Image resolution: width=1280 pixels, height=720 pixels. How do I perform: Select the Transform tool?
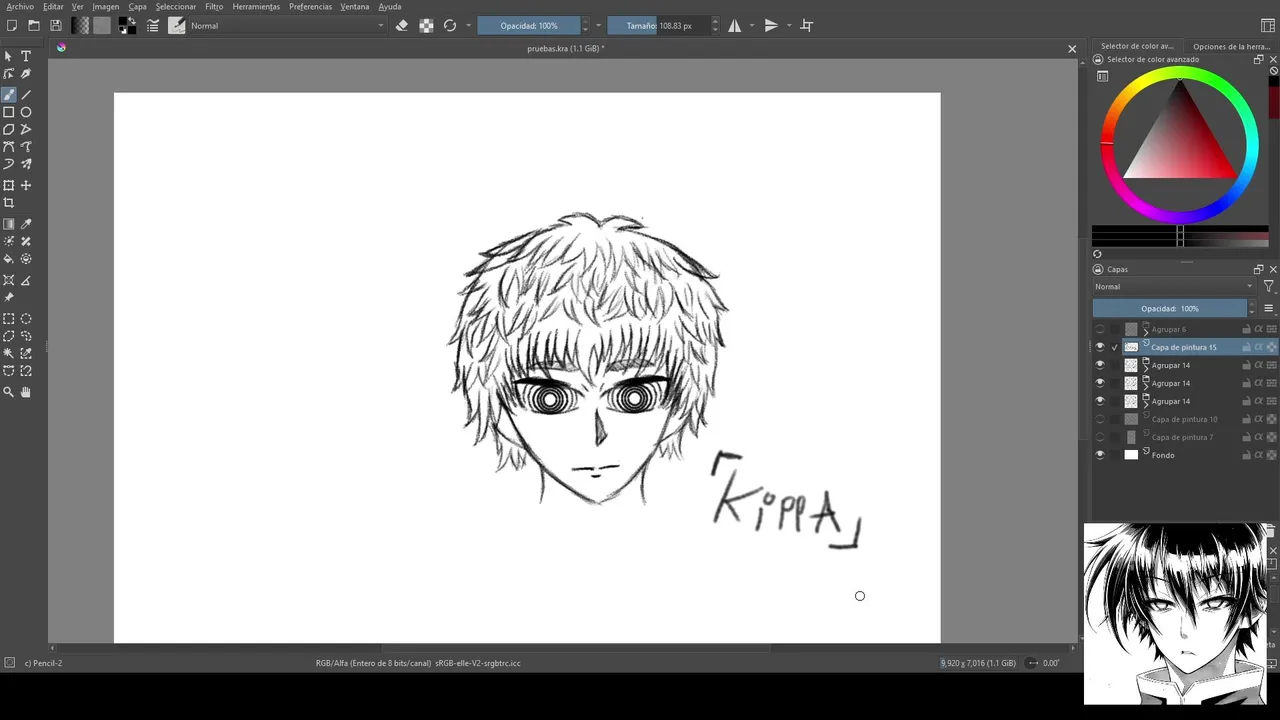[9, 185]
